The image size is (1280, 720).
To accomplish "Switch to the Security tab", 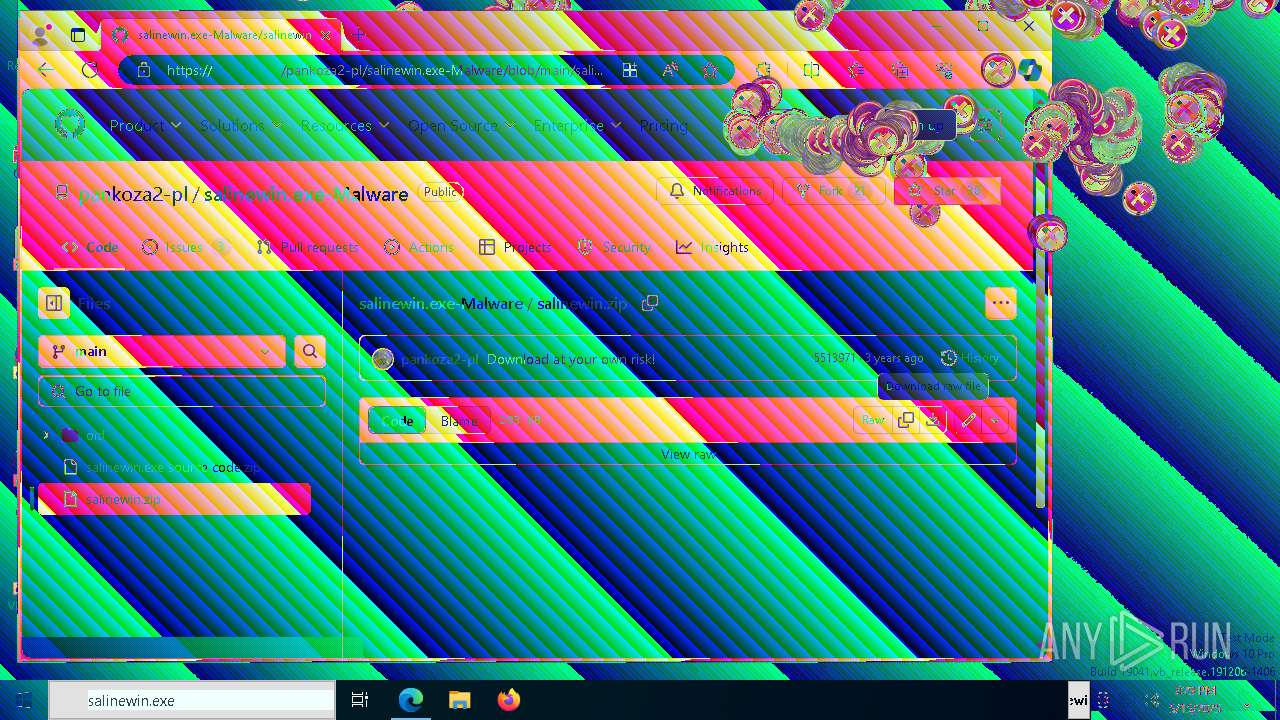I will 613,247.
